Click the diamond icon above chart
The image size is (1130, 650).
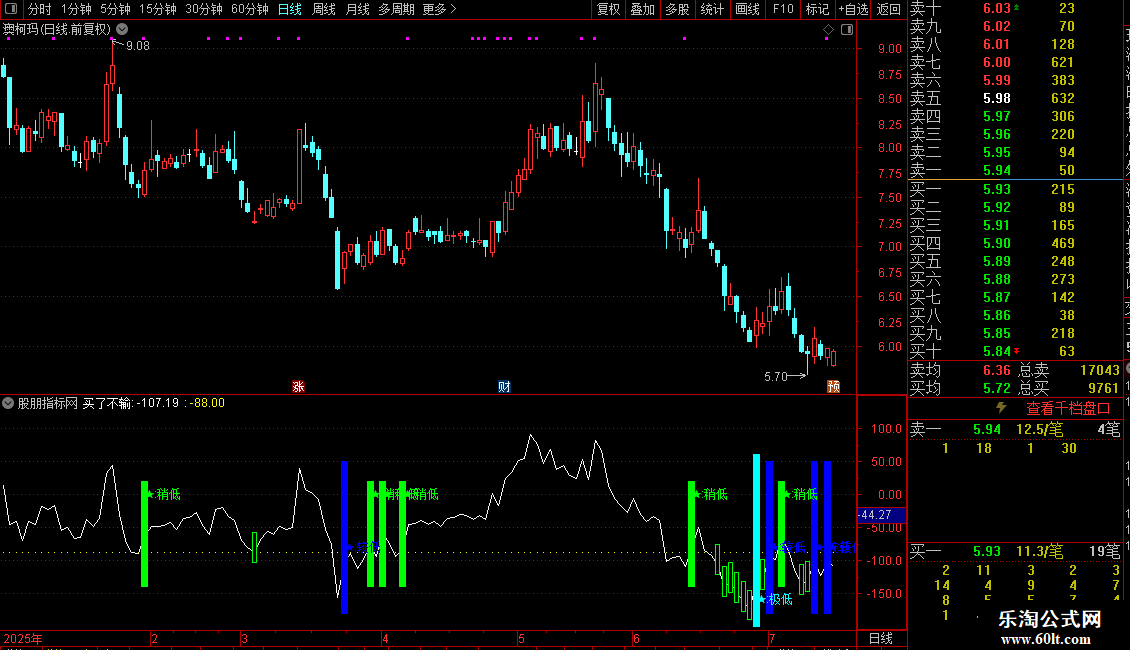pyautogui.click(x=828, y=30)
